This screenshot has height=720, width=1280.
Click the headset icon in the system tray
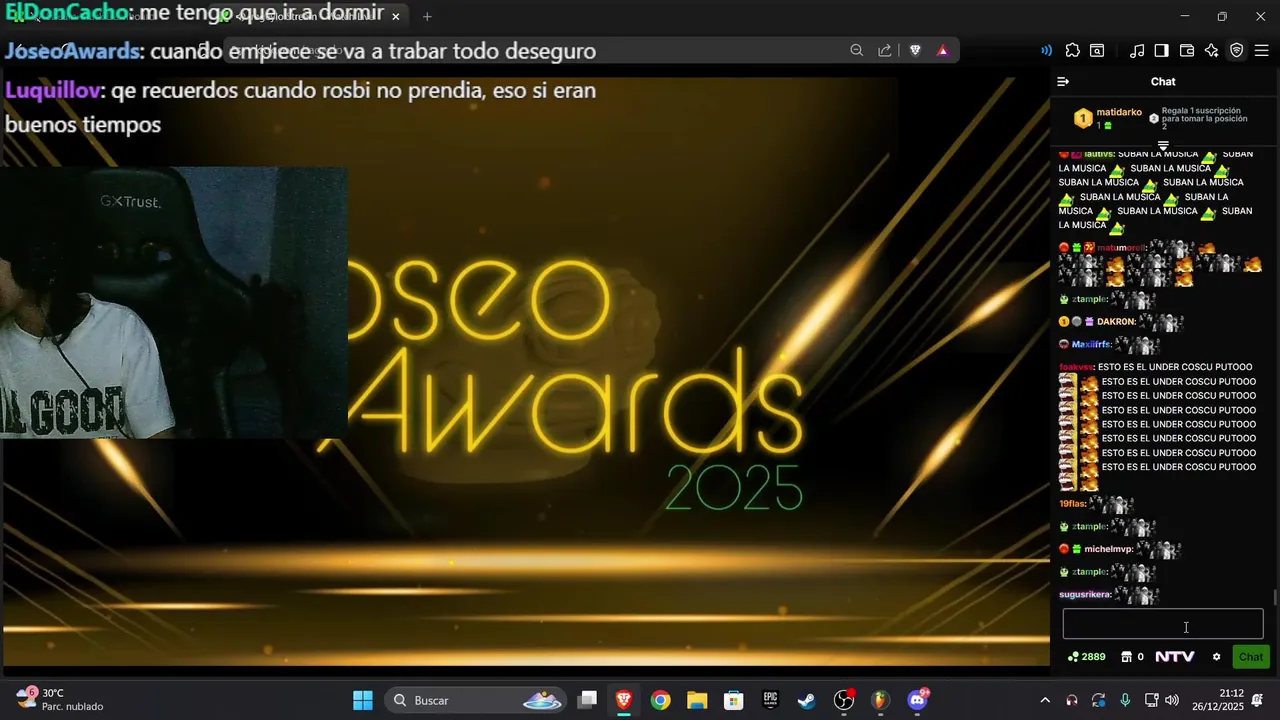1072,700
